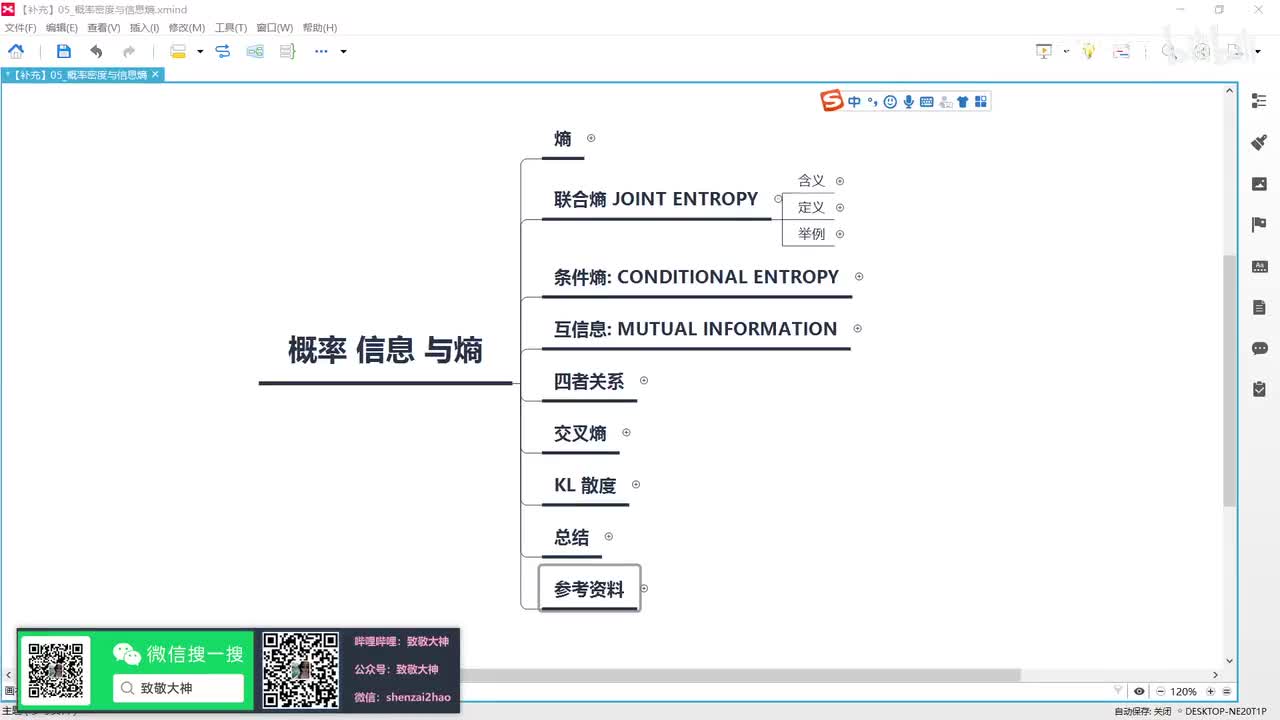Expand the 含义 subtopic

(x=840, y=181)
